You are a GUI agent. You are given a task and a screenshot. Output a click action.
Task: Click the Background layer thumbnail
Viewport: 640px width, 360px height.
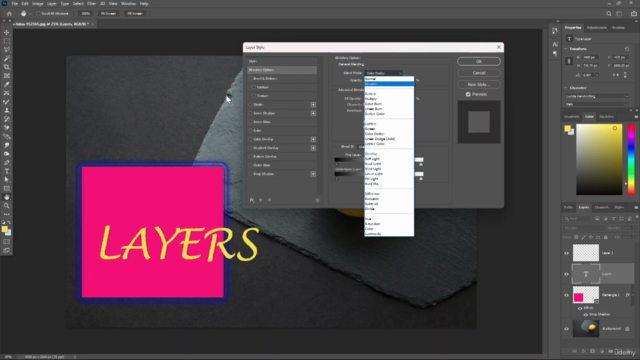(x=586, y=329)
